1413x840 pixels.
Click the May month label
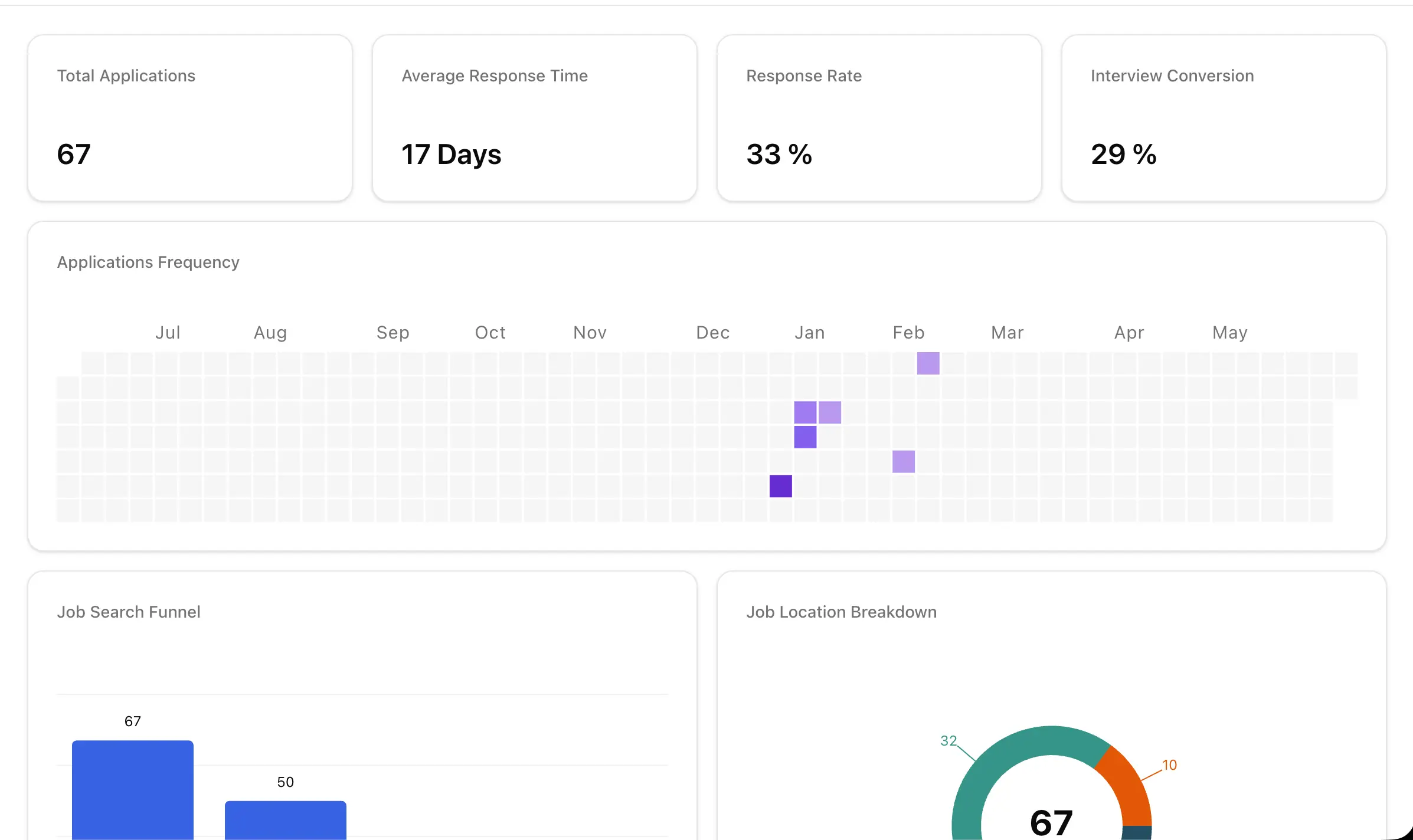(1230, 333)
